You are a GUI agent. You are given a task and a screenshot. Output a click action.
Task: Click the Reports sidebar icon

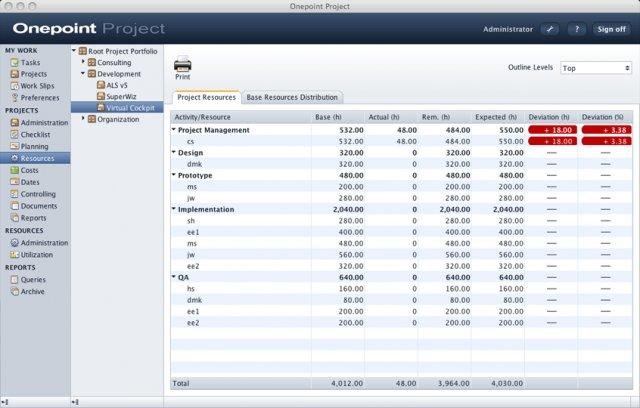[15, 218]
